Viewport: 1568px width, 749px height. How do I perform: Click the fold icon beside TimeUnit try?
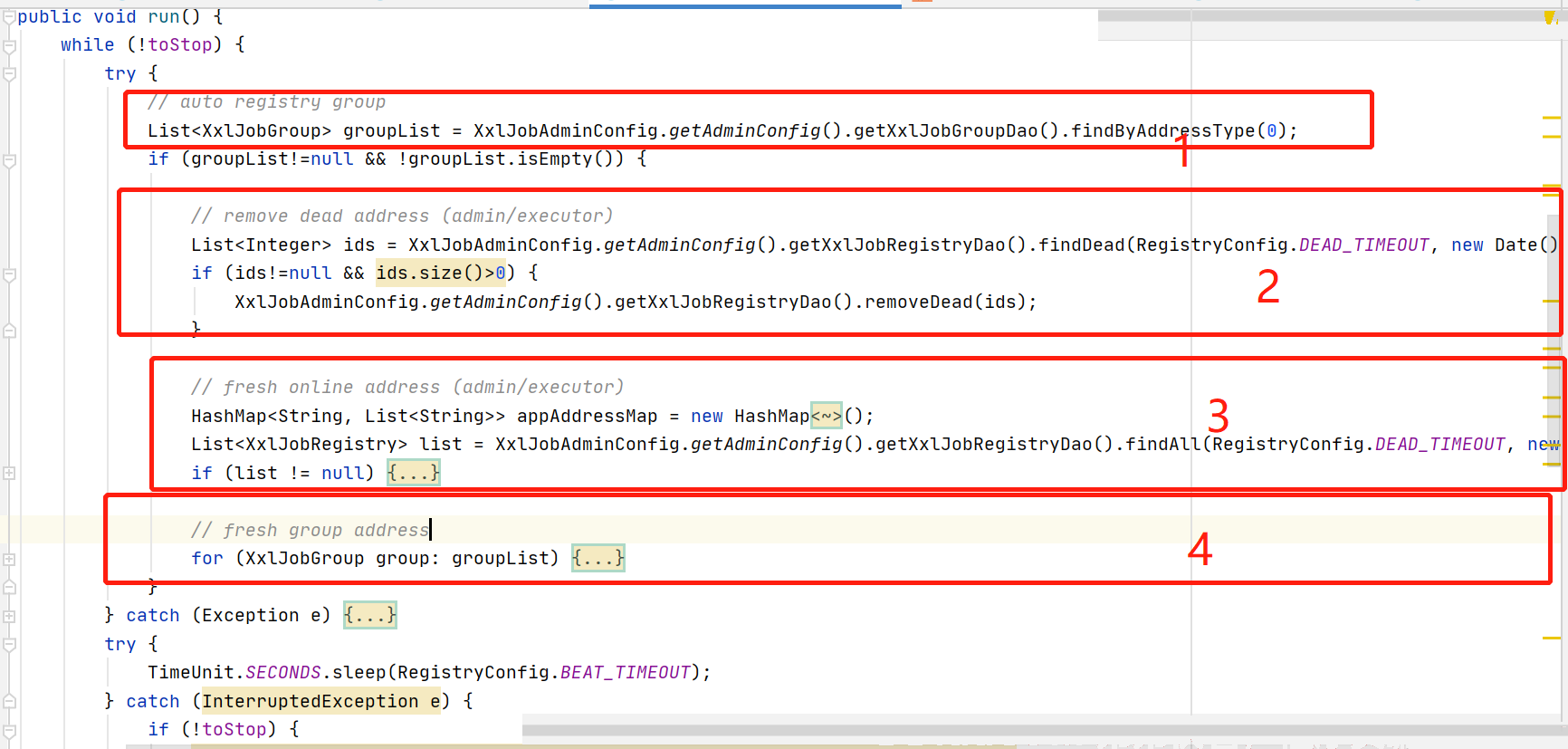coord(9,645)
